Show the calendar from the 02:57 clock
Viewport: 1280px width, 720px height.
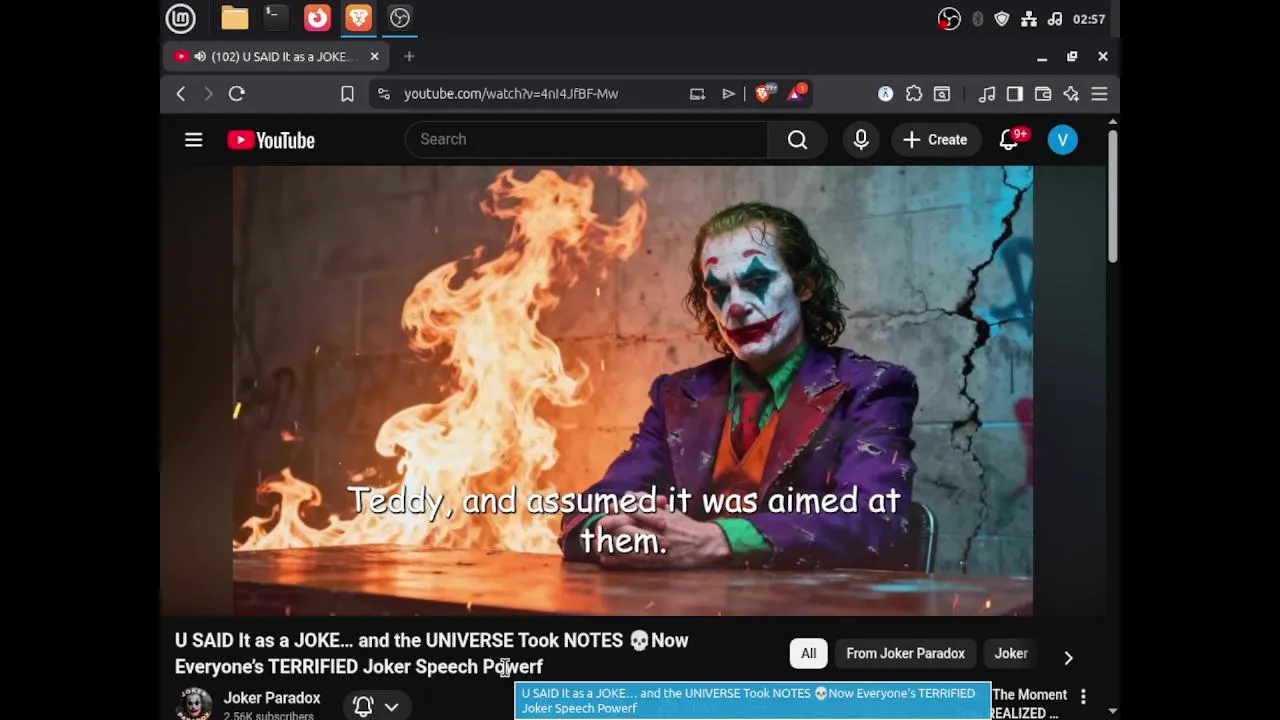1089,19
